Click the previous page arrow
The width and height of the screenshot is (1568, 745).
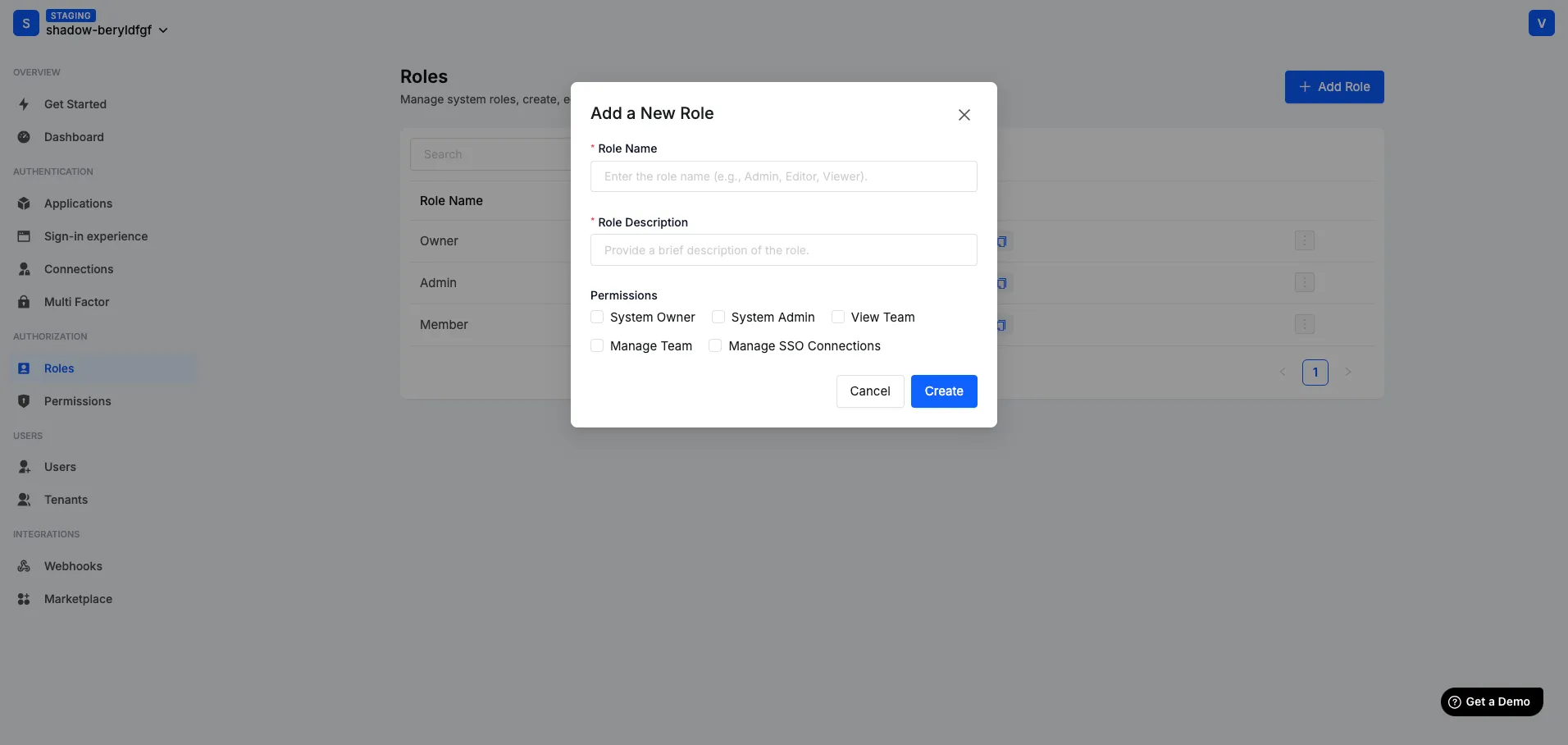(1282, 372)
